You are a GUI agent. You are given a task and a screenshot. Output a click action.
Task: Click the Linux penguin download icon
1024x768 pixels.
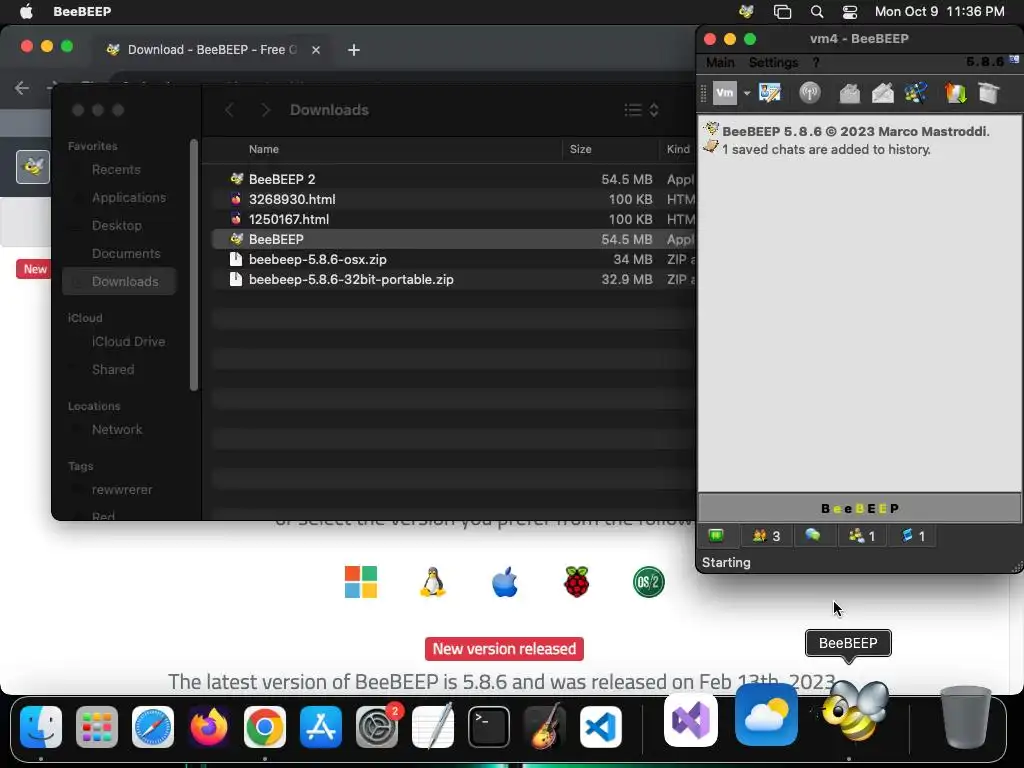tap(432, 582)
